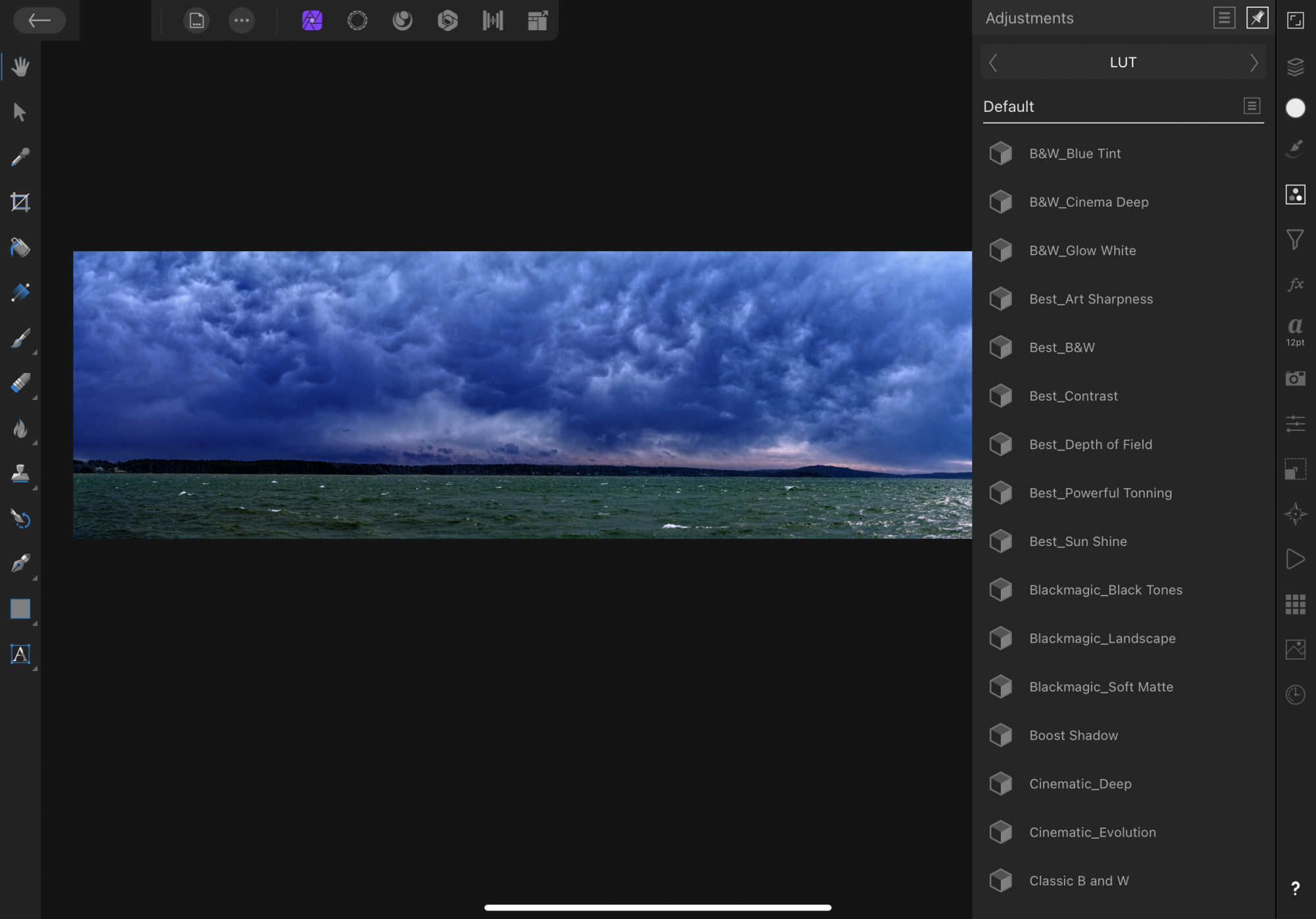Open the Text studio 12pt icon
The image size is (1316, 919).
[1295, 331]
